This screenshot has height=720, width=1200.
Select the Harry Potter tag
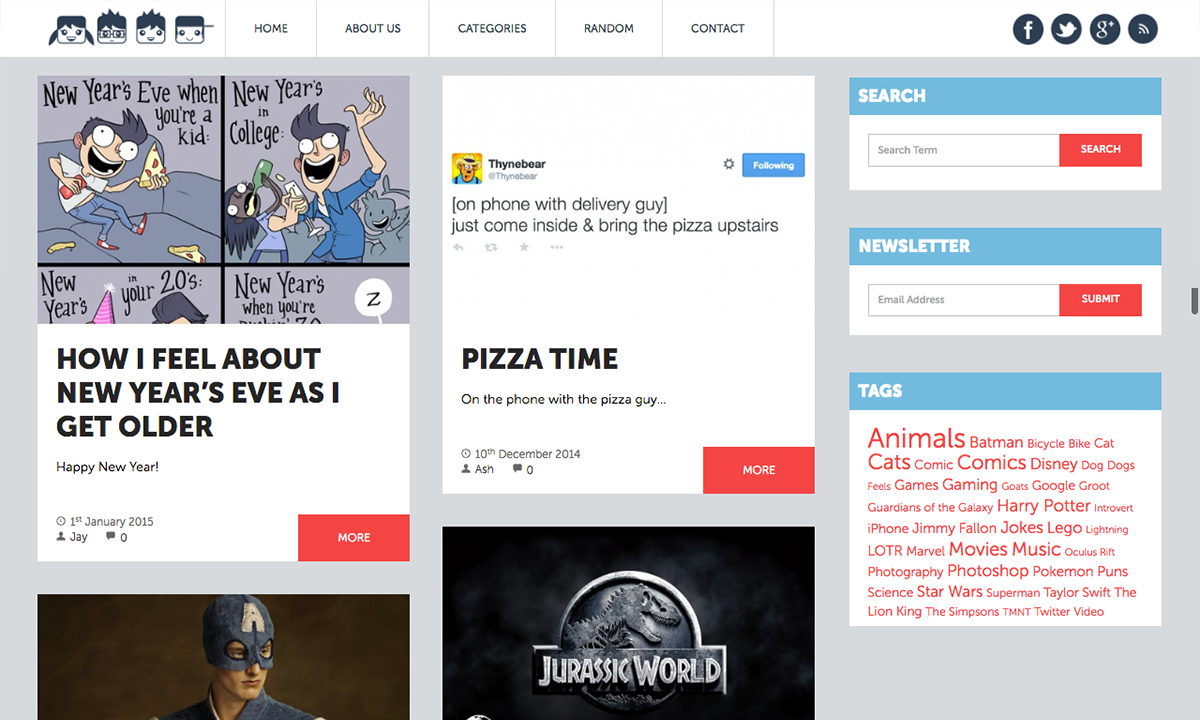coord(1043,506)
